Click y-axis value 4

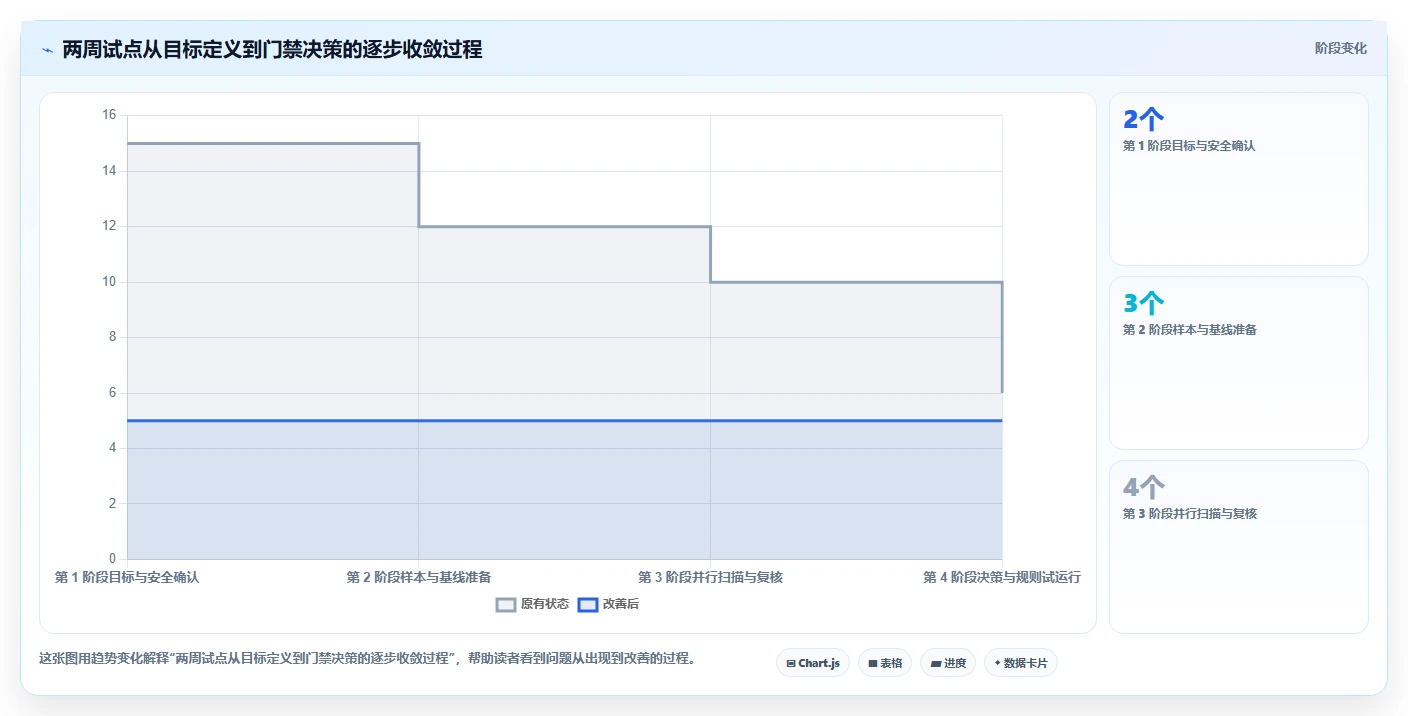(x=112, y=448)
